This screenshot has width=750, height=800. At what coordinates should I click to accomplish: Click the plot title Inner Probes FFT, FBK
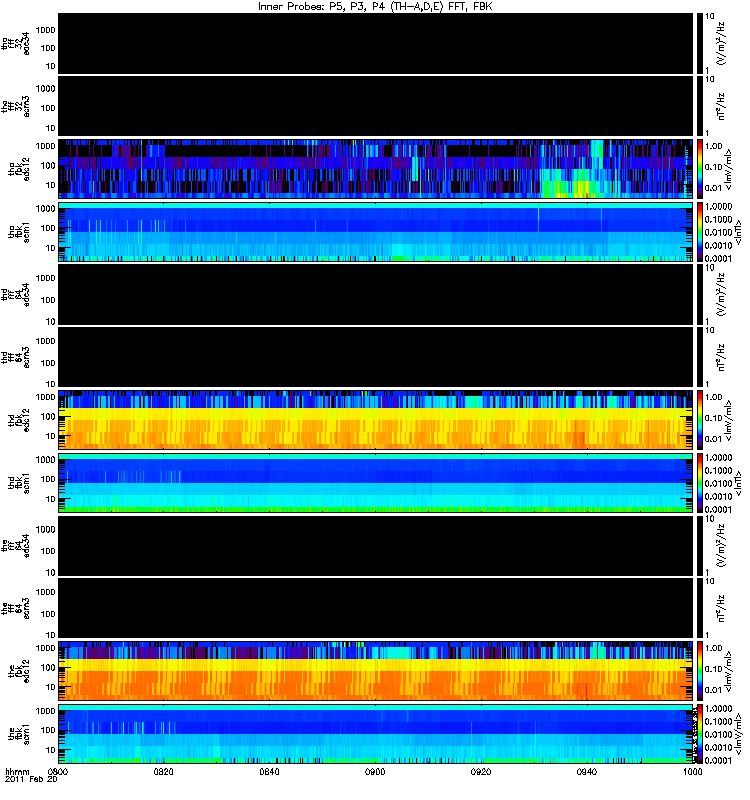coord(375,6)
